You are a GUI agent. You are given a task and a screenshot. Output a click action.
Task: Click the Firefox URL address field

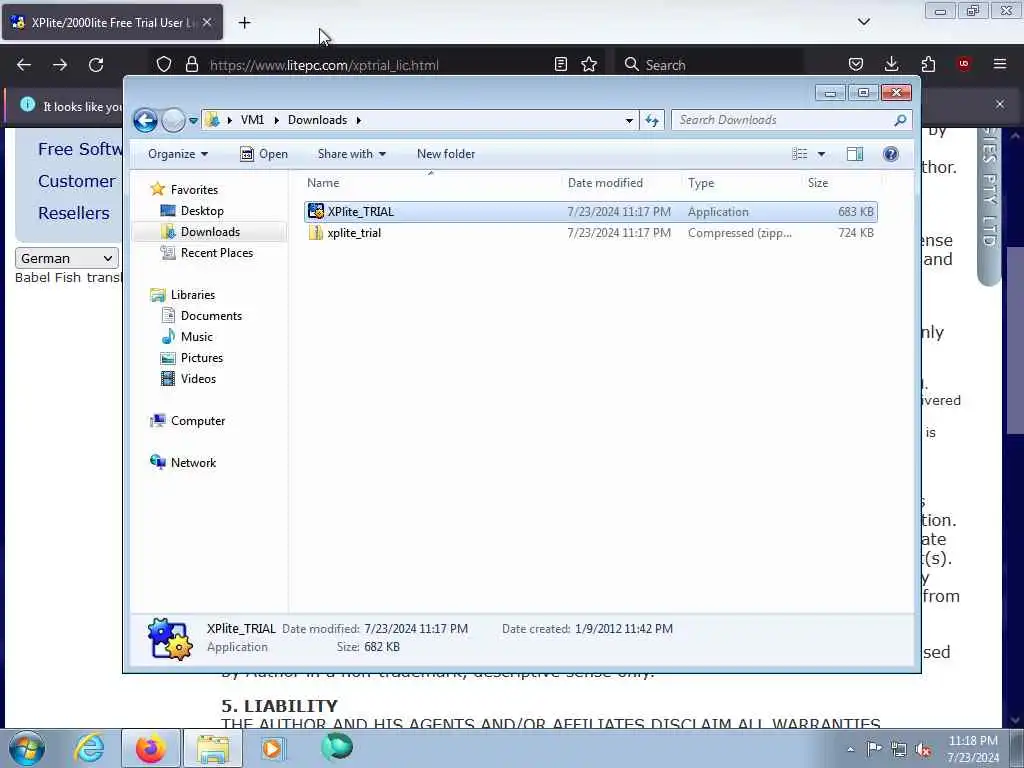point(376,65)
